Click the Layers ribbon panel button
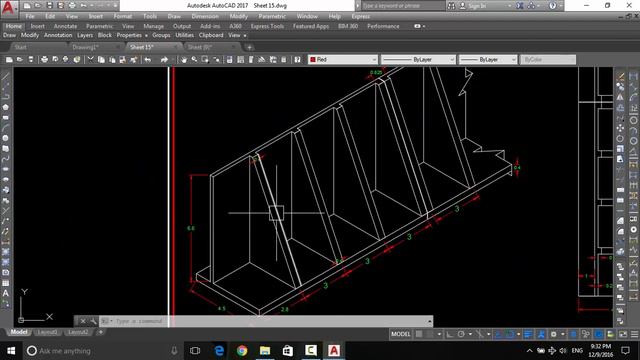This screenshot has width=640, height=360. [85, 36]
